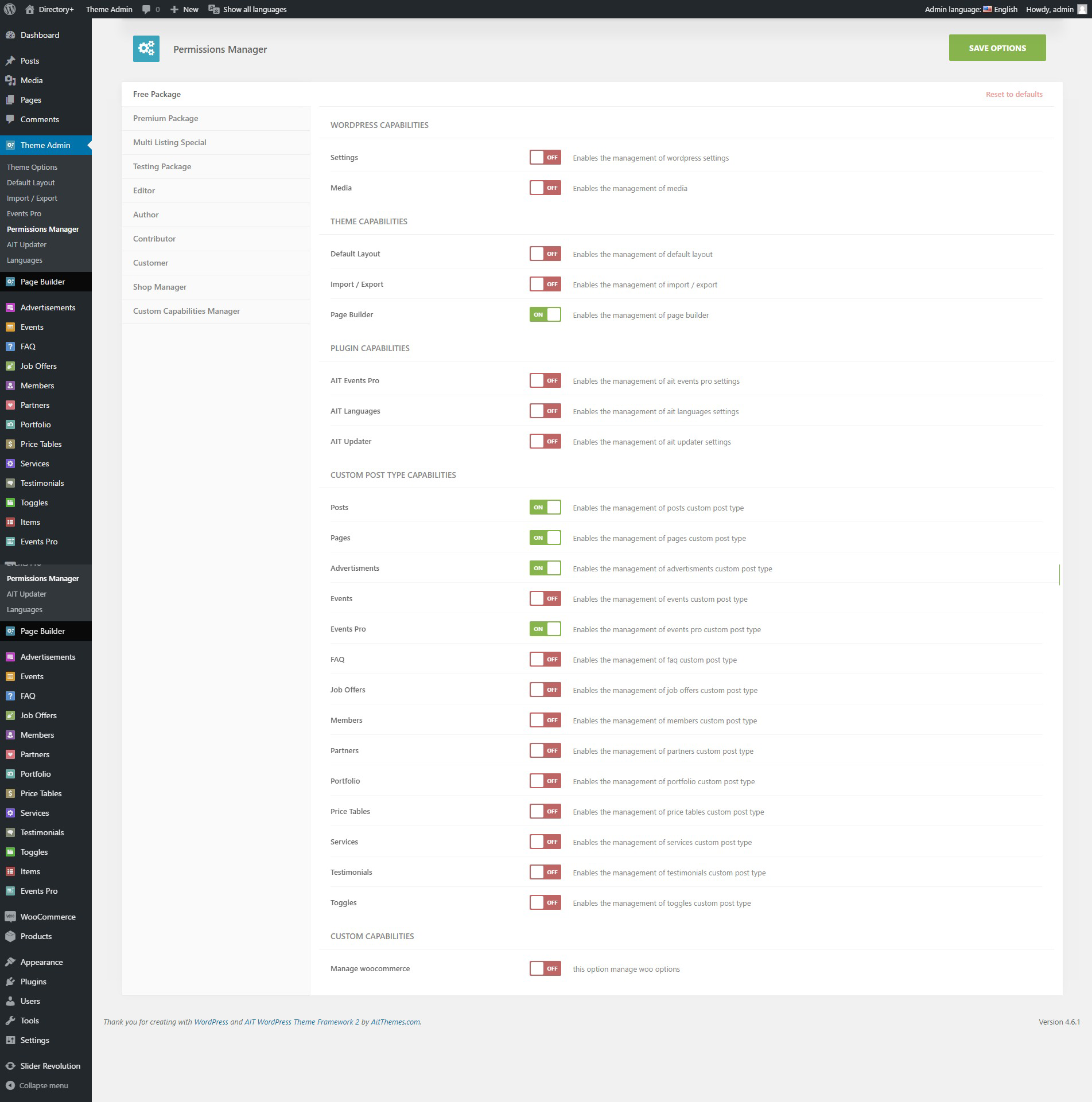Open the Multi Listing Special tab

click(216, 142)
